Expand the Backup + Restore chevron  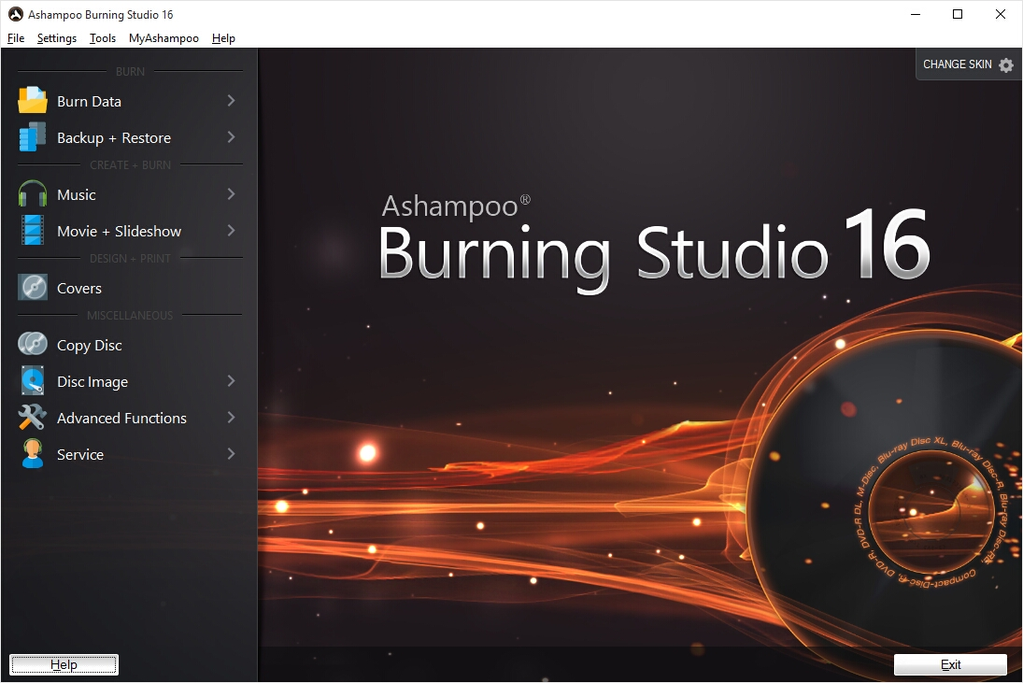[x=231, y=137]
